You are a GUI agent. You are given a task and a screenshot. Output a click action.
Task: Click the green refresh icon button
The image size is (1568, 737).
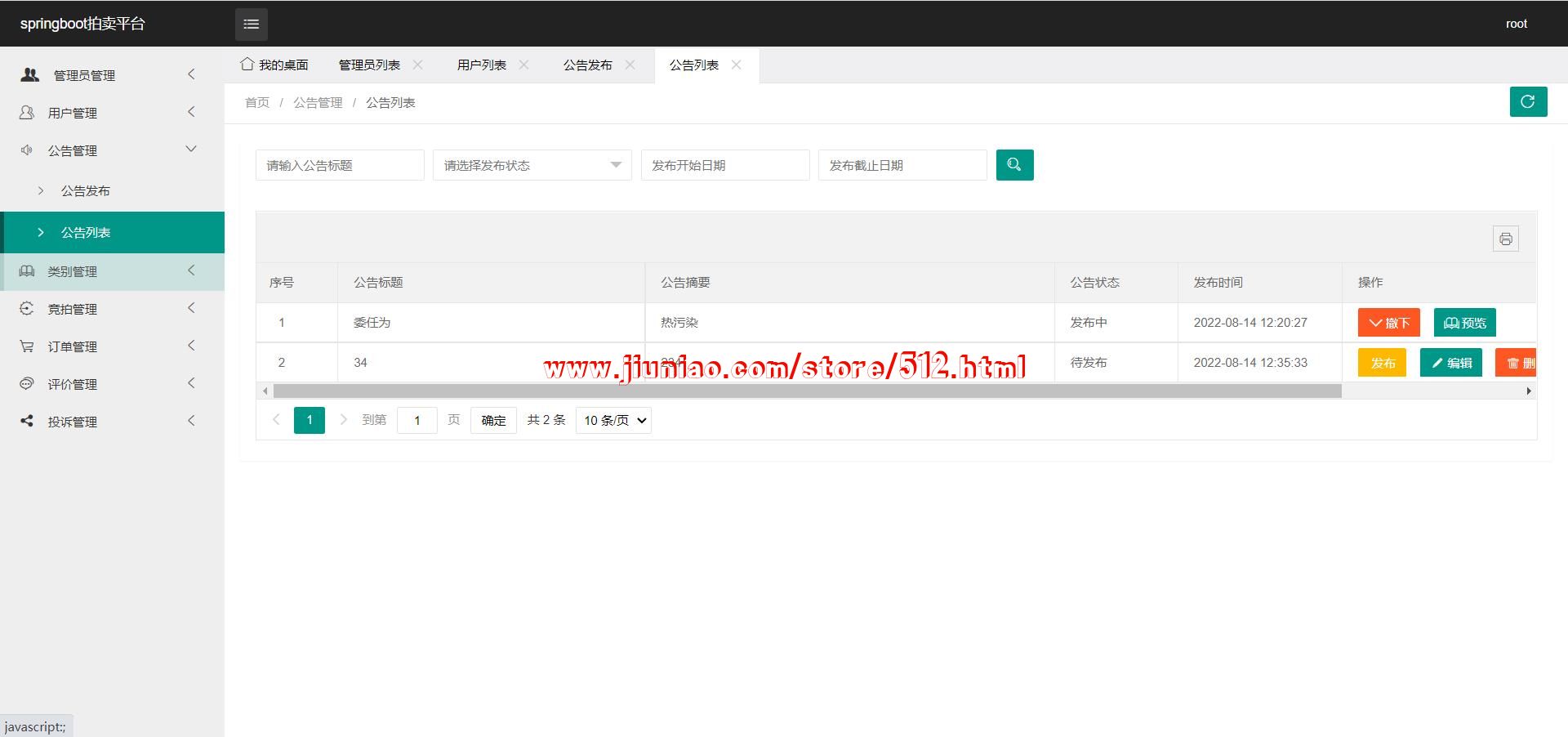pyautogui.click(x=1528, y=102)
